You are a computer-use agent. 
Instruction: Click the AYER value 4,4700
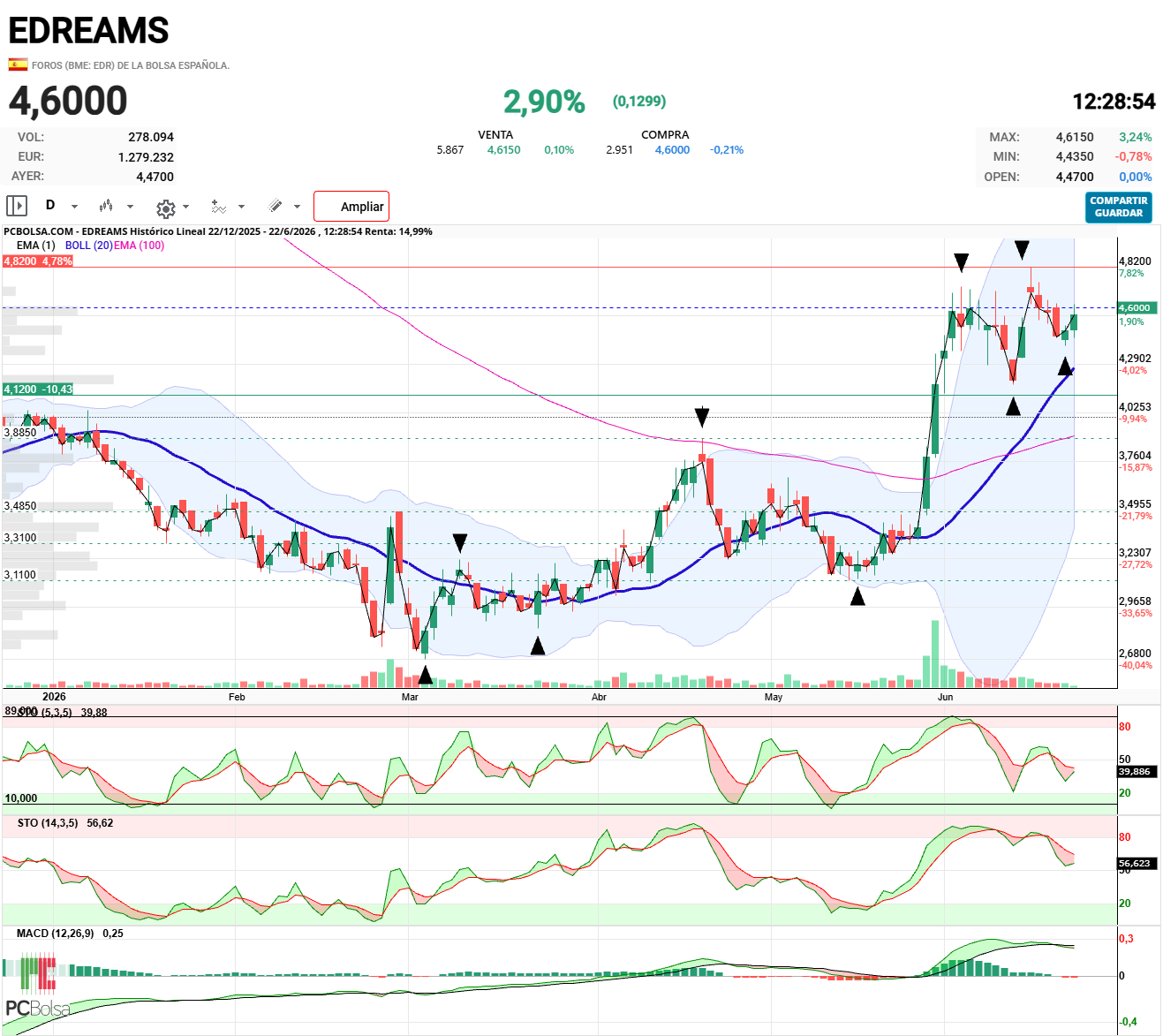click(x=155, y=177)
